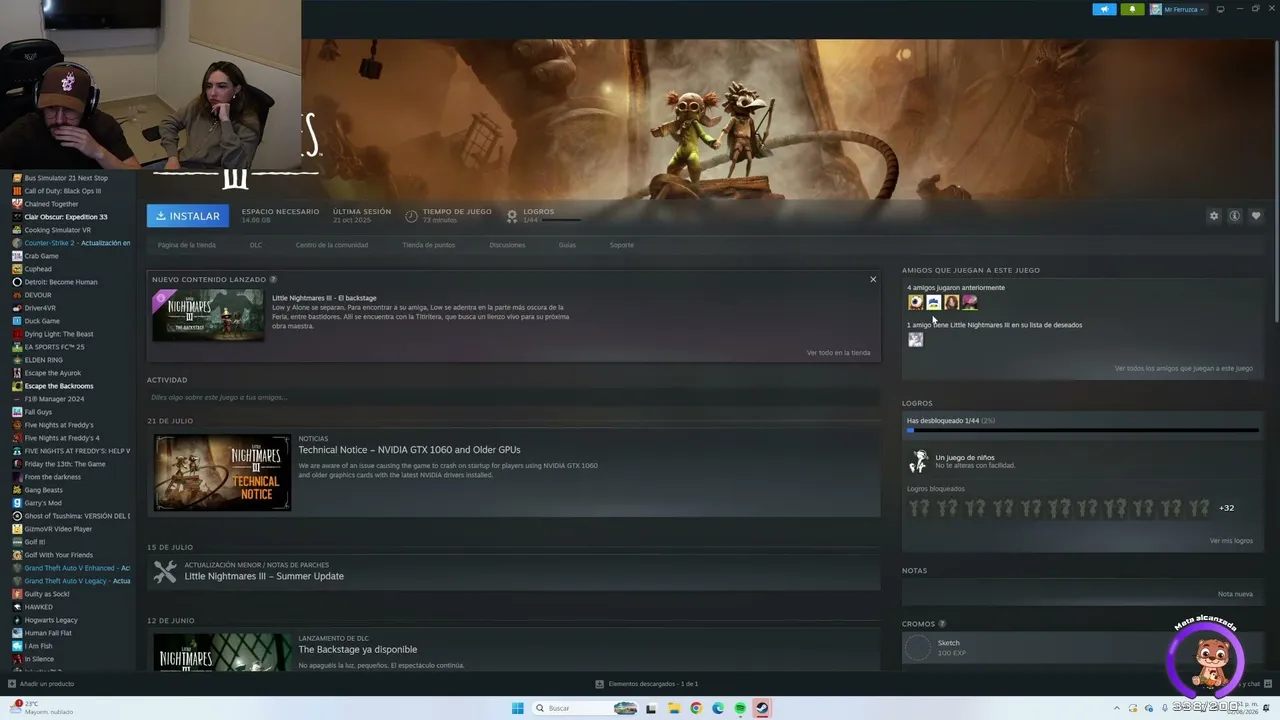1280x720 pixels.
Task: Click the activity text field 'Diles algo sobre este juego'
Action: pyautogui.click(x=514, y=398)
